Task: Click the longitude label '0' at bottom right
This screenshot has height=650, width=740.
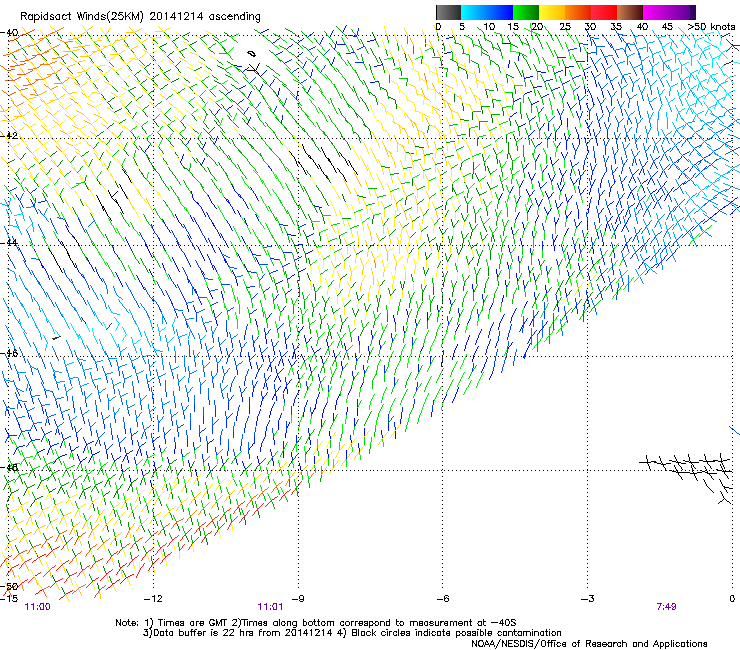Action: click(732, 598)
